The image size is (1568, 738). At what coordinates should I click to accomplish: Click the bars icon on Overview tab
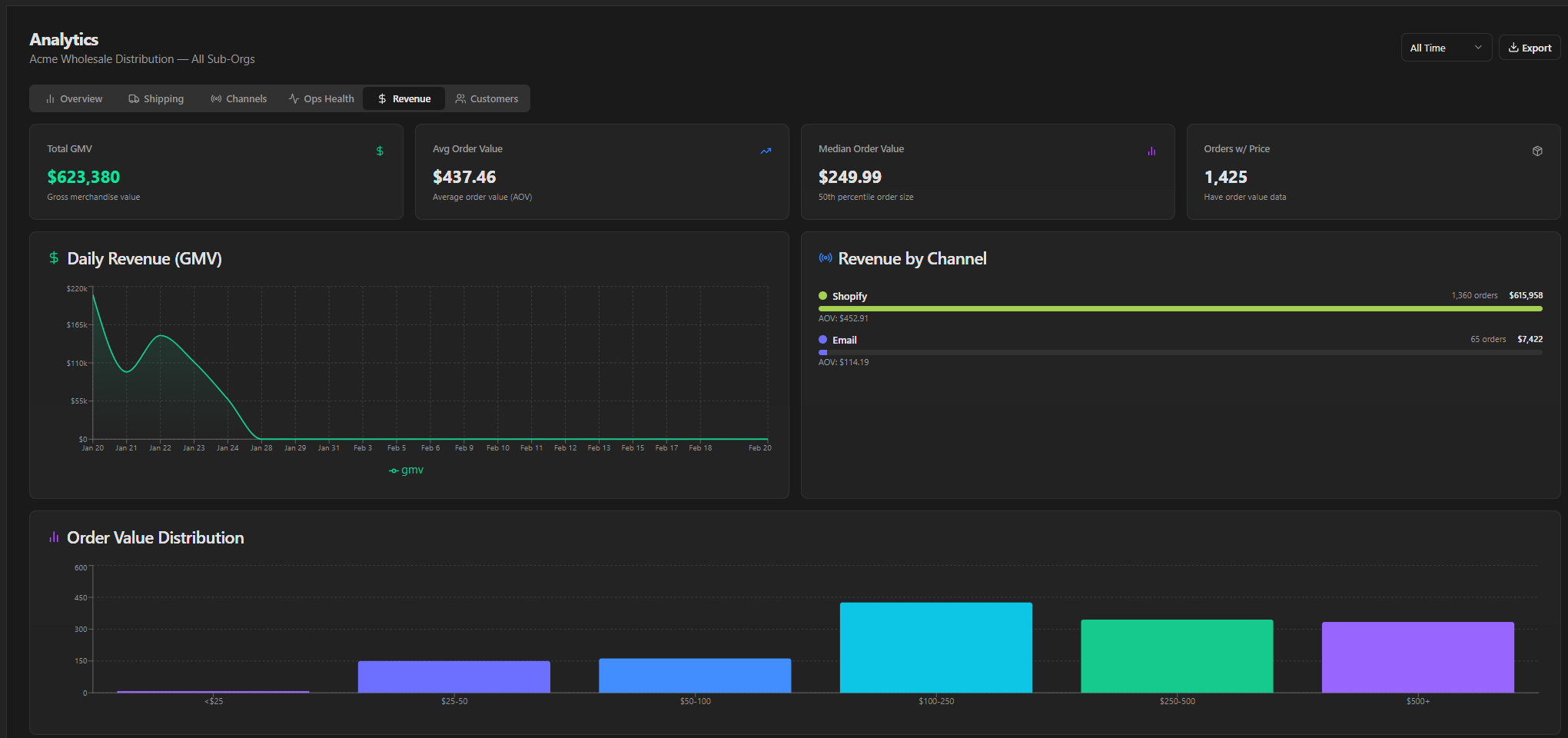50,98
